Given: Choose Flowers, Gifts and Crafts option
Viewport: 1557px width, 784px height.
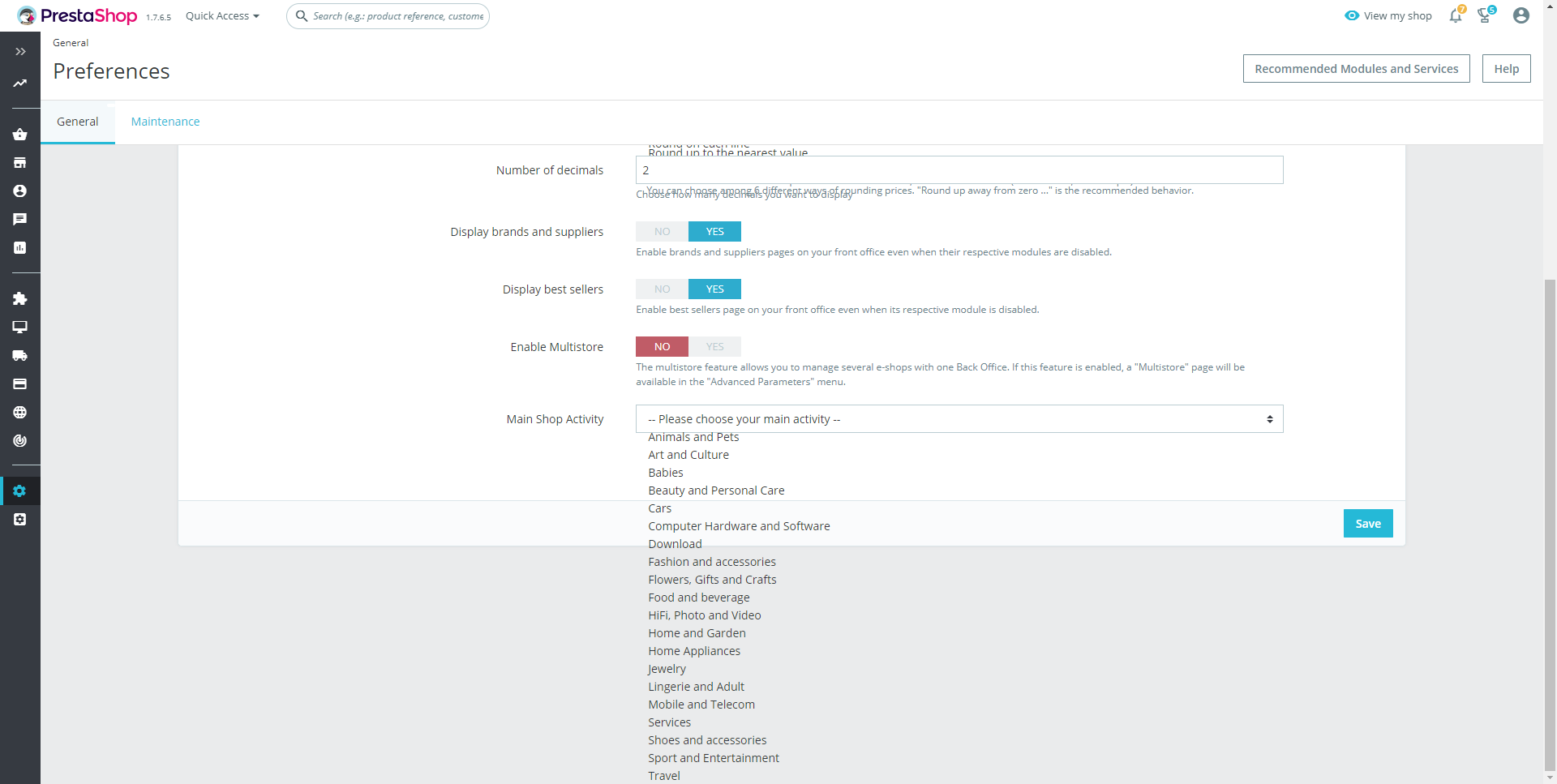Looking at the screenshot, I should tap(712, 580).
